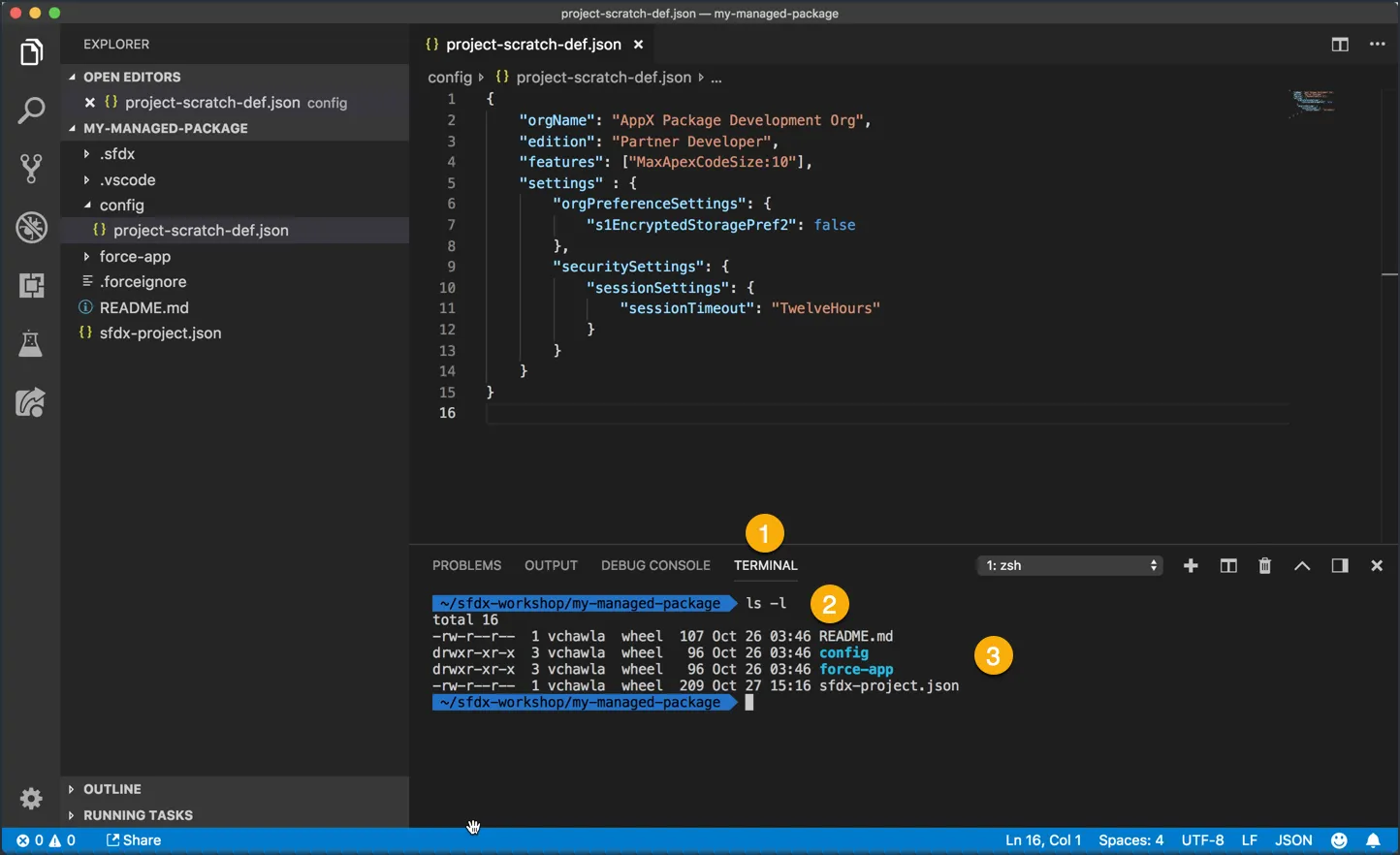This screenshot has width=1400, height=855.
Task: Click the Manage gear icon
Action: tap(31, 798)
